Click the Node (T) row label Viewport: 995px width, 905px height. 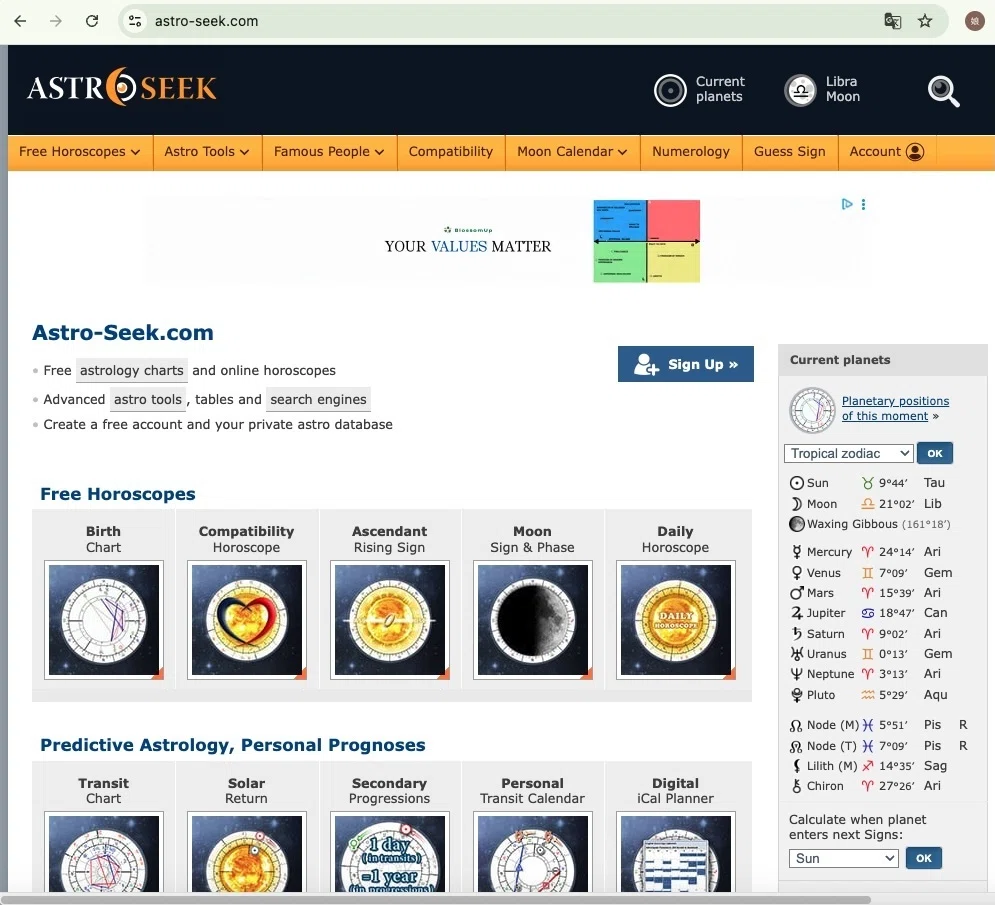click(831, 746)
